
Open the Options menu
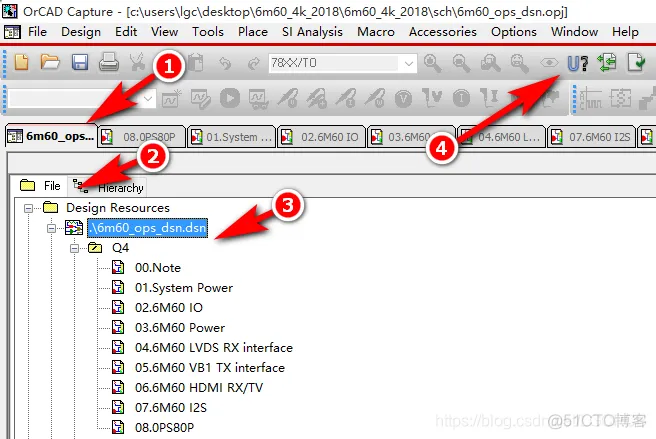(514, 32)
